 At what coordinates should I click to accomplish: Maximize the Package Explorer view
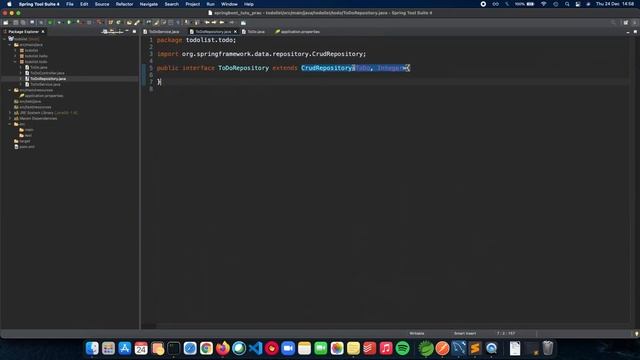coord(134,31)
